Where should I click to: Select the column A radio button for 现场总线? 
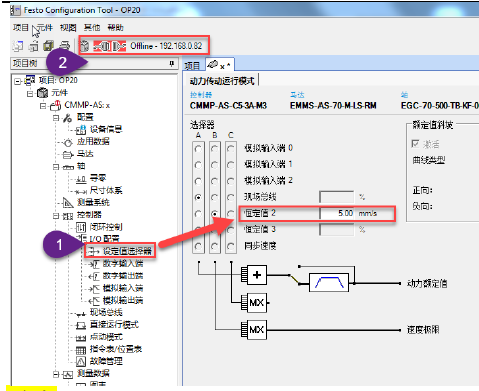point(198,197)
